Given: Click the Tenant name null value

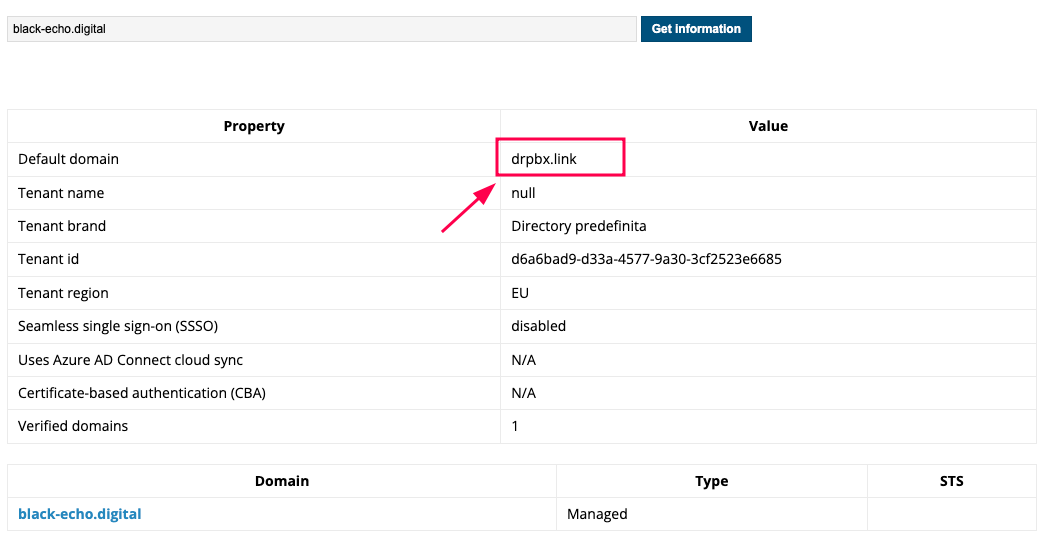Looking at the screenshot, I should [x=524, y=193].
